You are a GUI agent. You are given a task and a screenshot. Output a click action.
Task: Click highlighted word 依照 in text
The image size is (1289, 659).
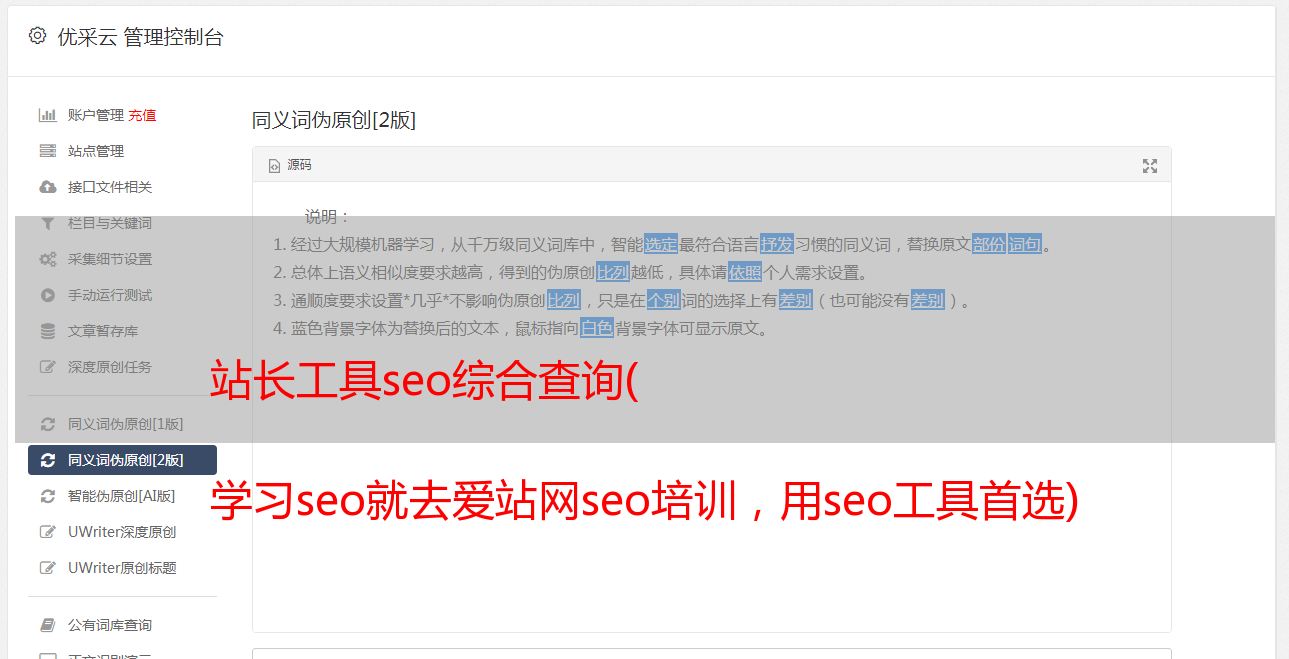745,272
